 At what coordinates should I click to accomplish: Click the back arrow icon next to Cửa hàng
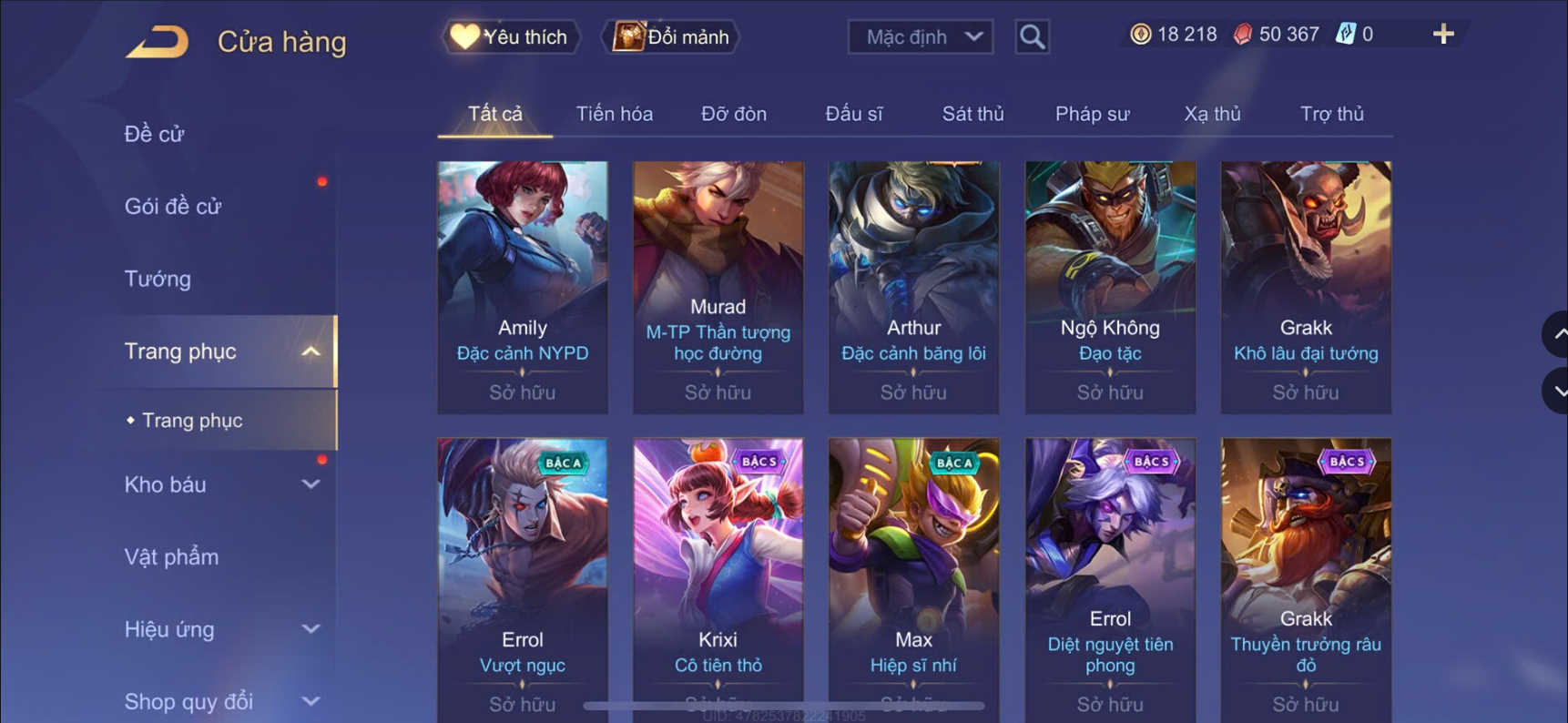(157, 42)
